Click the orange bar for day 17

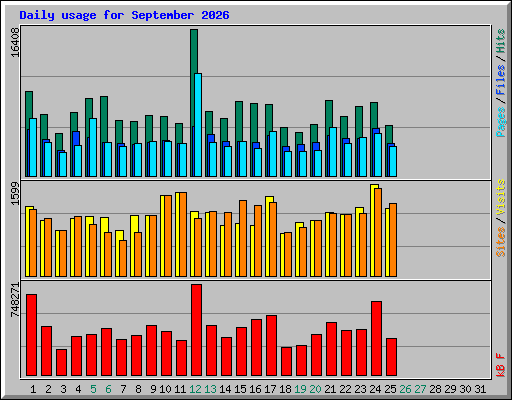tap(273, 239)
